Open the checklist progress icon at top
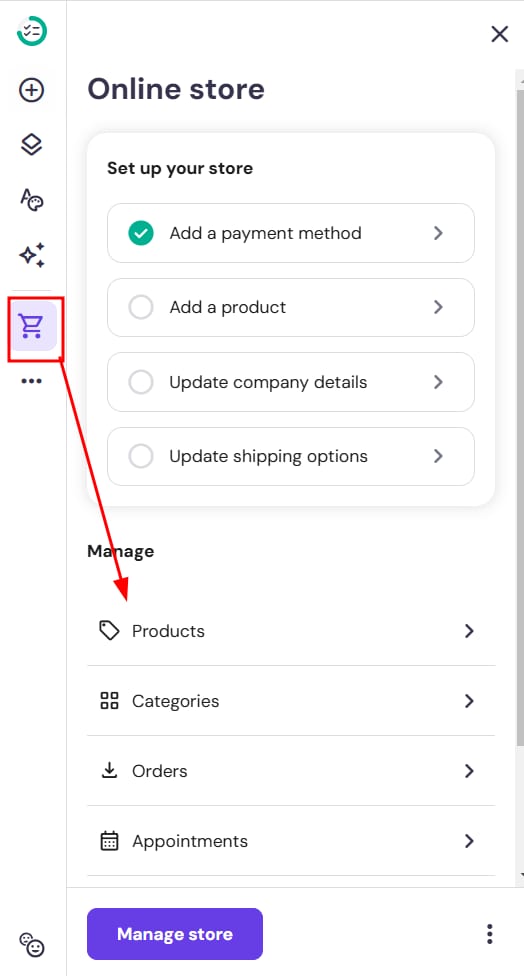The image size is (524, 976). 32,30
